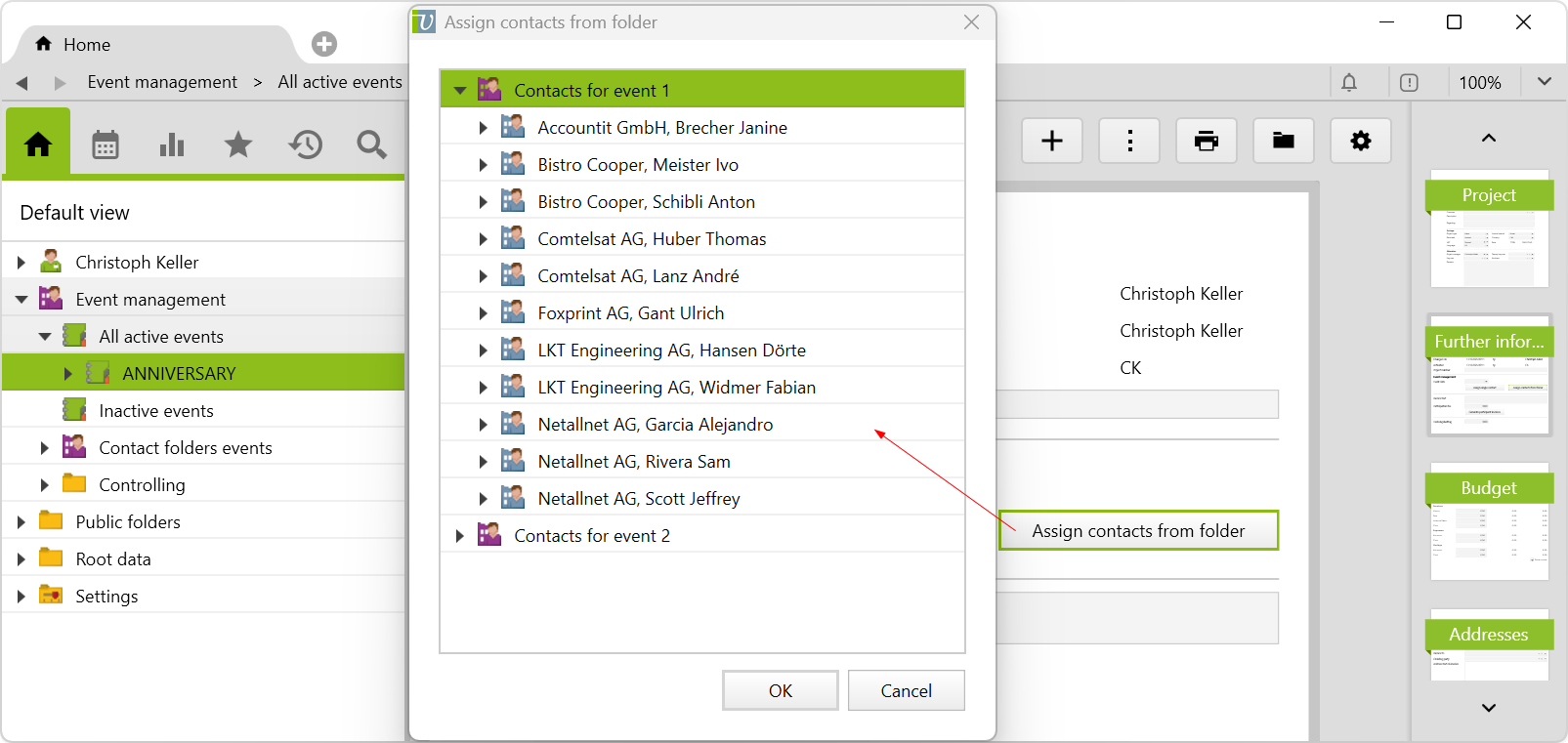Cancel the assign contacts dialog
Screen dimensions: 1568x743
(x=906, y=690)
